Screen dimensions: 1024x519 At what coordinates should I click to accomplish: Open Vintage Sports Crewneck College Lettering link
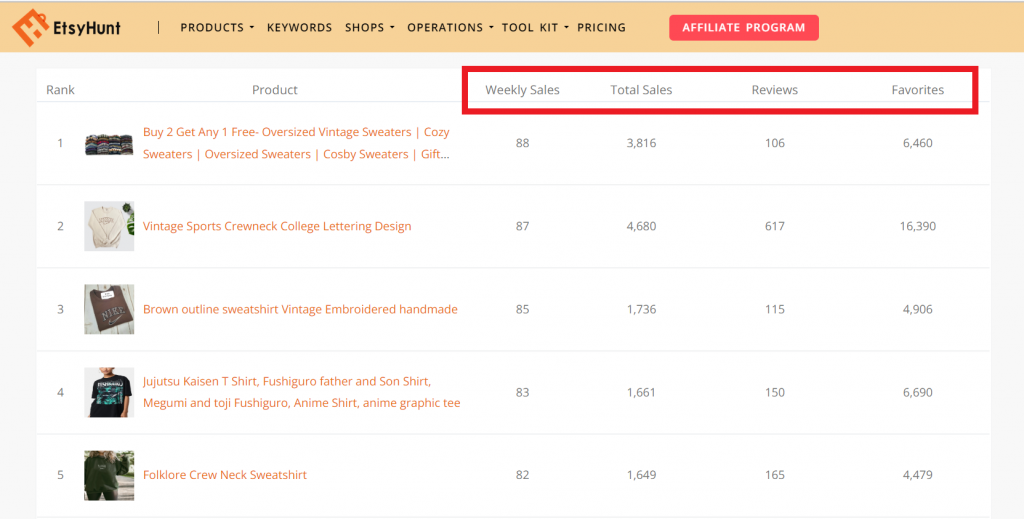[x=277, y=226]
